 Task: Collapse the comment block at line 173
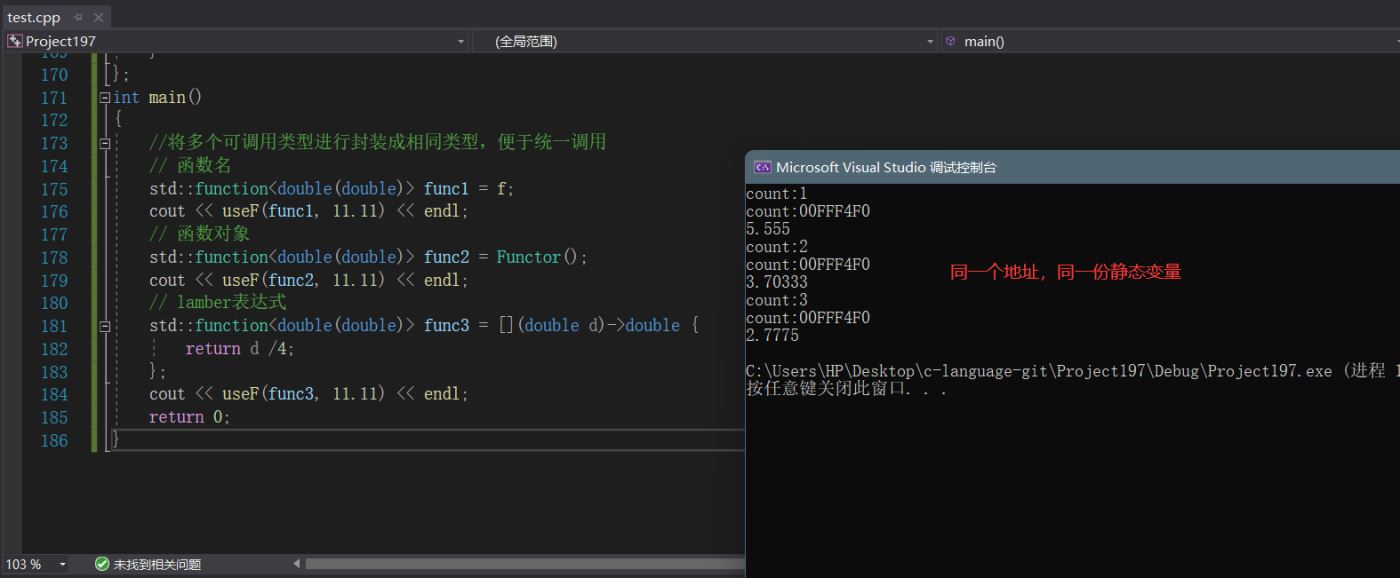coord(105,143)
